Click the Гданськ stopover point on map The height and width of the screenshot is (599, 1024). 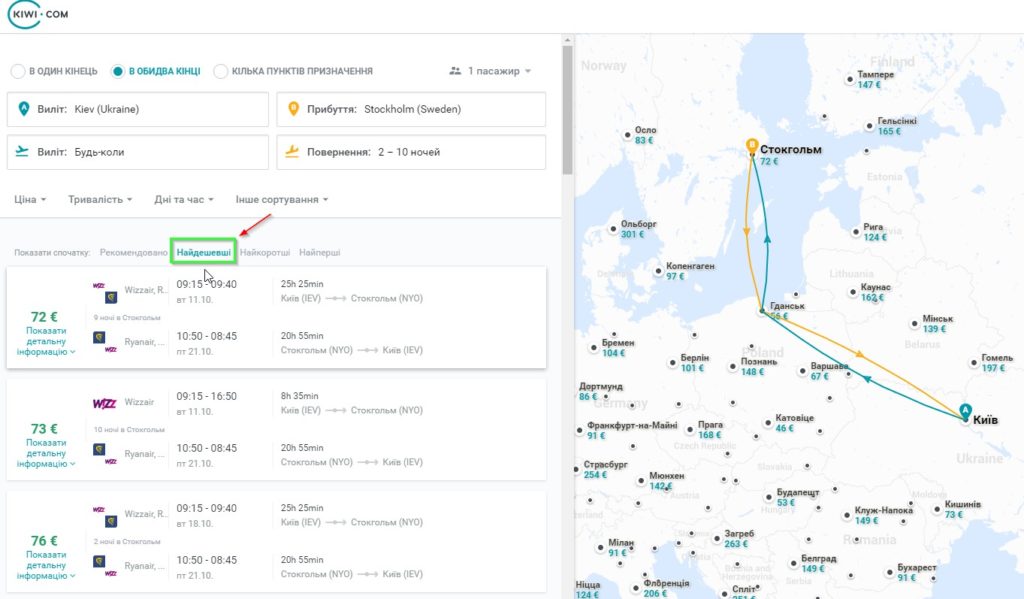pos(762,311)
